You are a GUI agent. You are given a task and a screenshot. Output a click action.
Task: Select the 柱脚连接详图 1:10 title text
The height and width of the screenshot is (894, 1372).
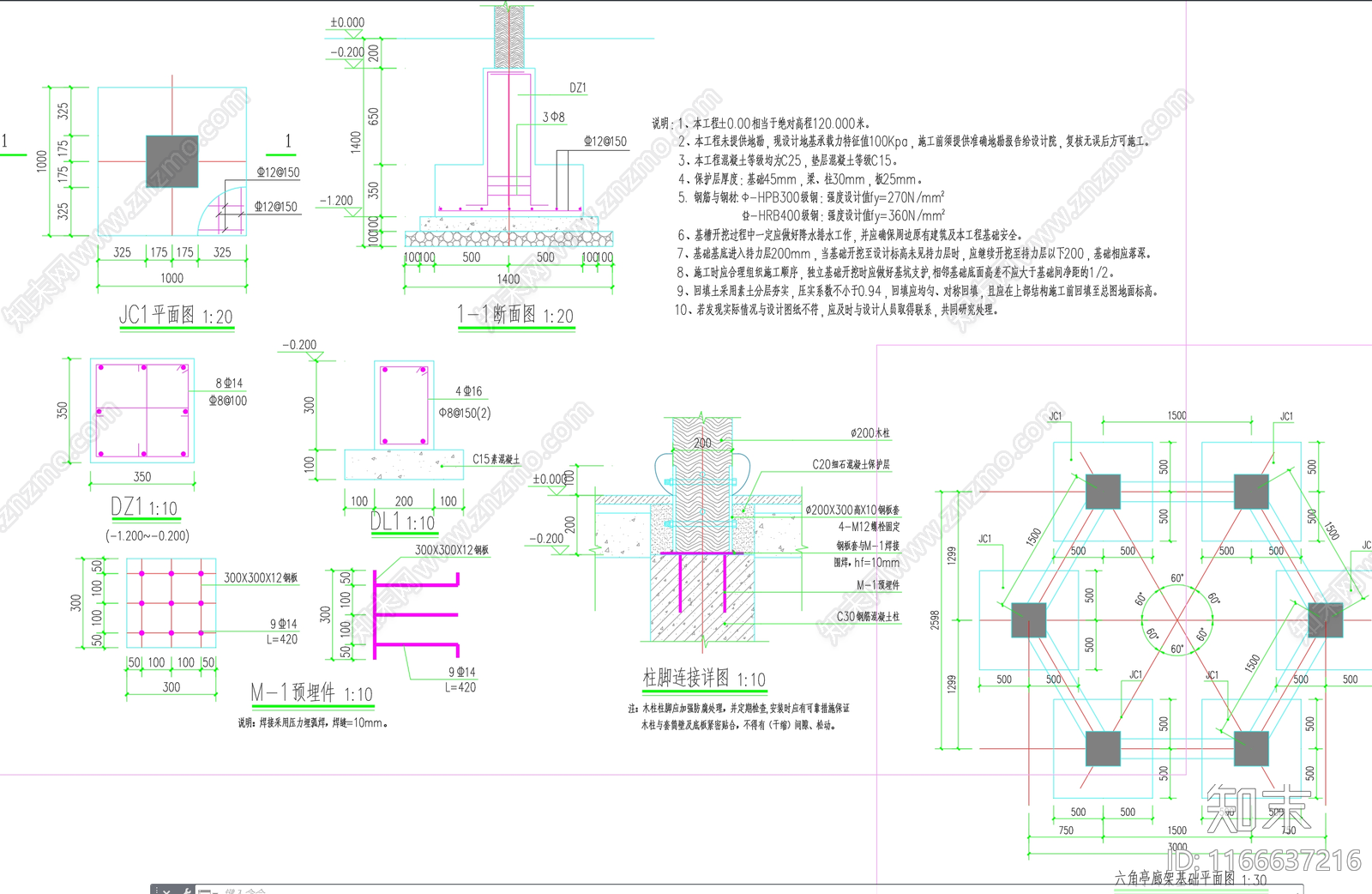pos(704,679)
